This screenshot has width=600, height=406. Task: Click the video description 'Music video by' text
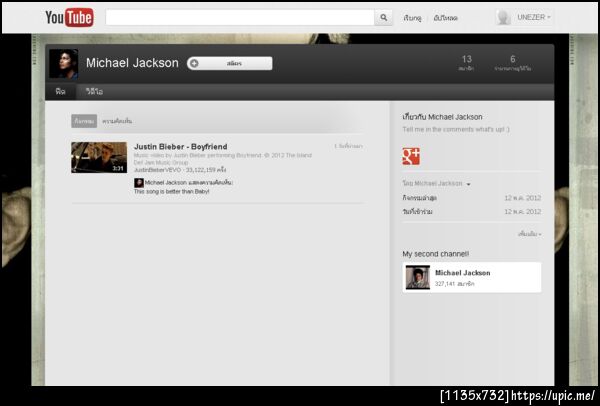(223, 159)
